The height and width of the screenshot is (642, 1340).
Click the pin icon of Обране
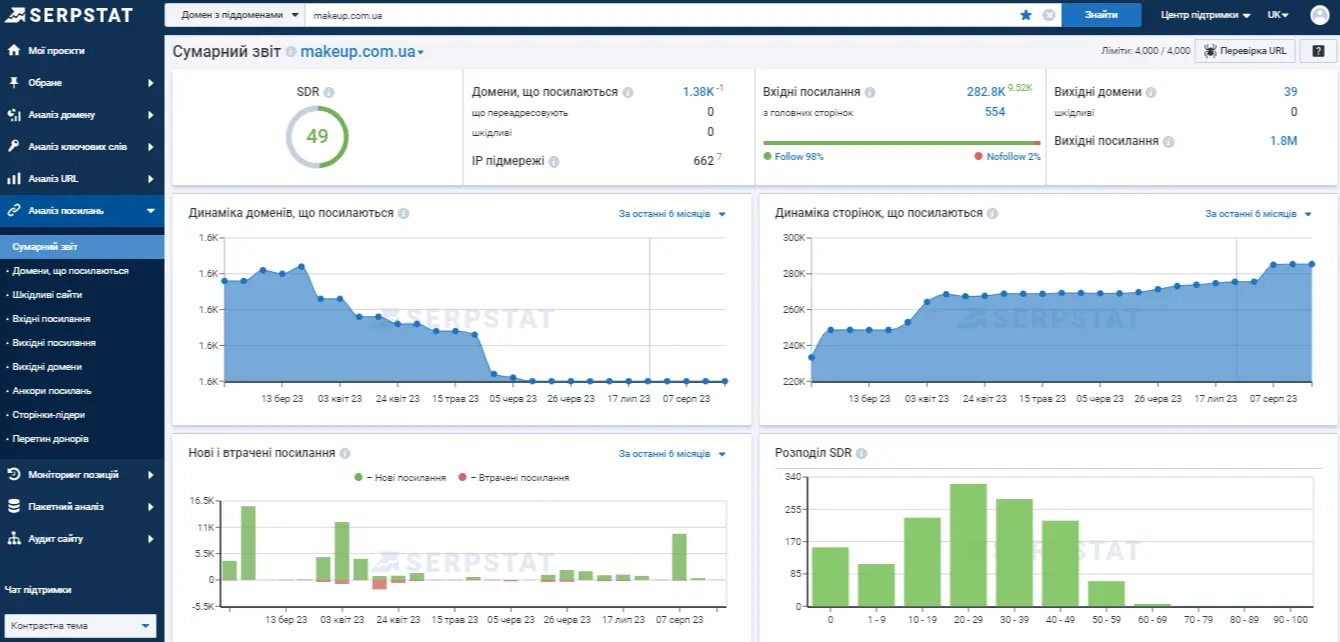13,82
